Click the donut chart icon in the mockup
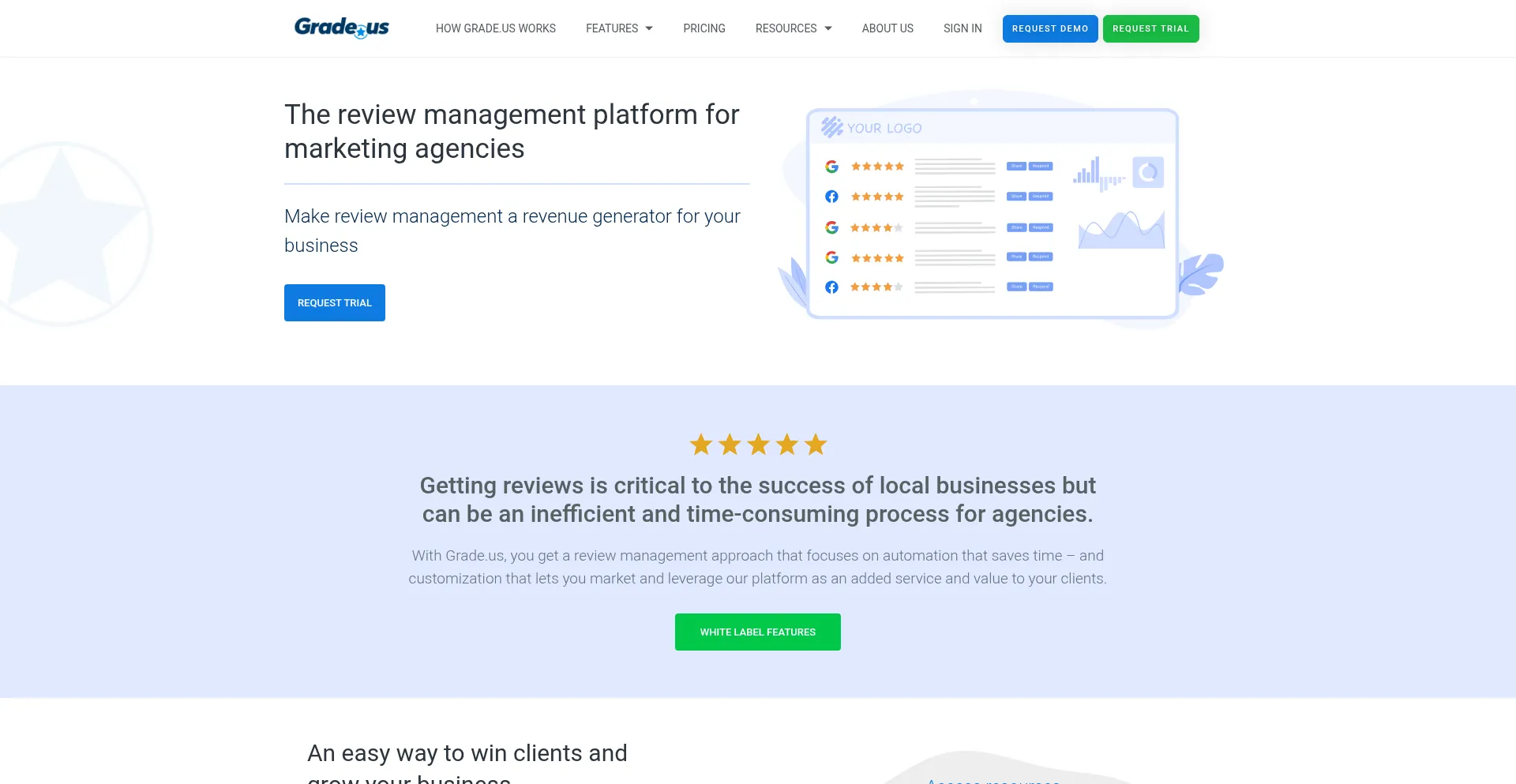The image size is (1516, 784). [x=1148, y=171]
